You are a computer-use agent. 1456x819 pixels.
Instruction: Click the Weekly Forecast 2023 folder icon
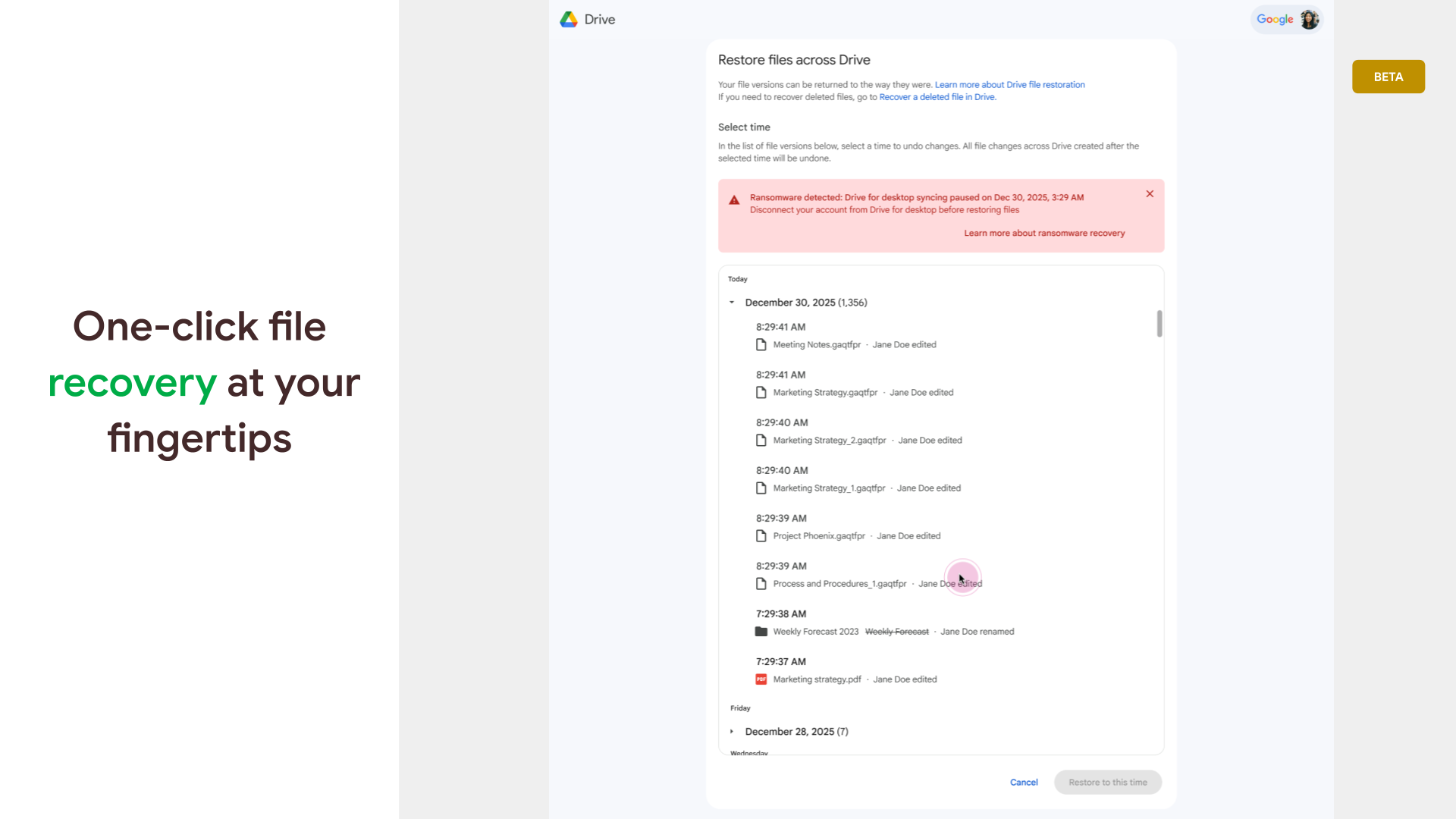[x=761, y=632]
